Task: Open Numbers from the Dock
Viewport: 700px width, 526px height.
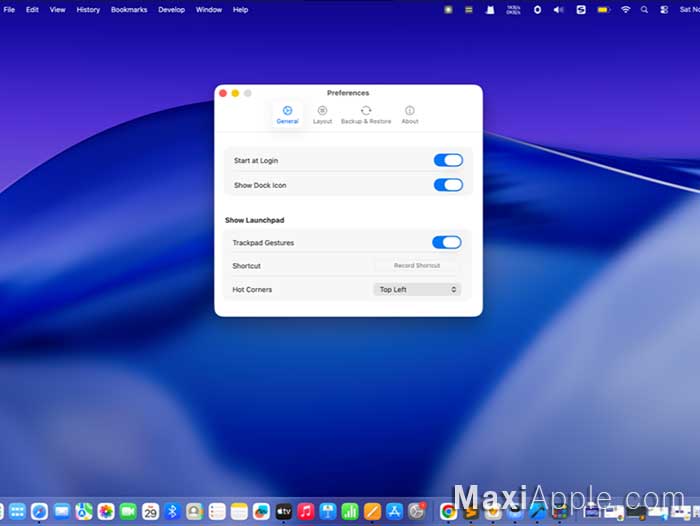Action: (x=350, y=511)
